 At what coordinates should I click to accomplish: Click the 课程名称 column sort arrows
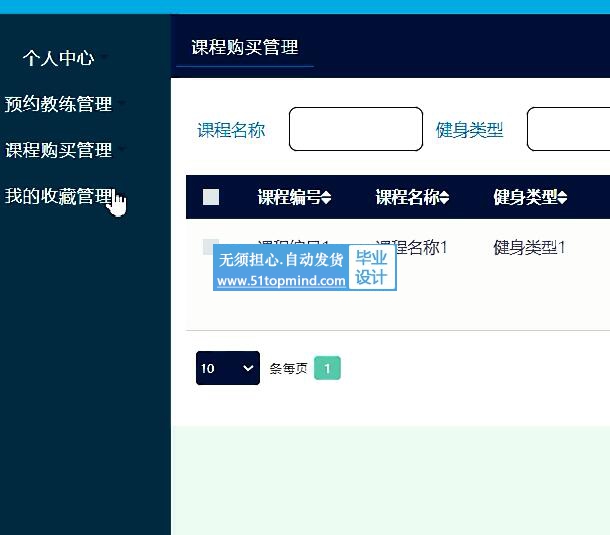445,198
